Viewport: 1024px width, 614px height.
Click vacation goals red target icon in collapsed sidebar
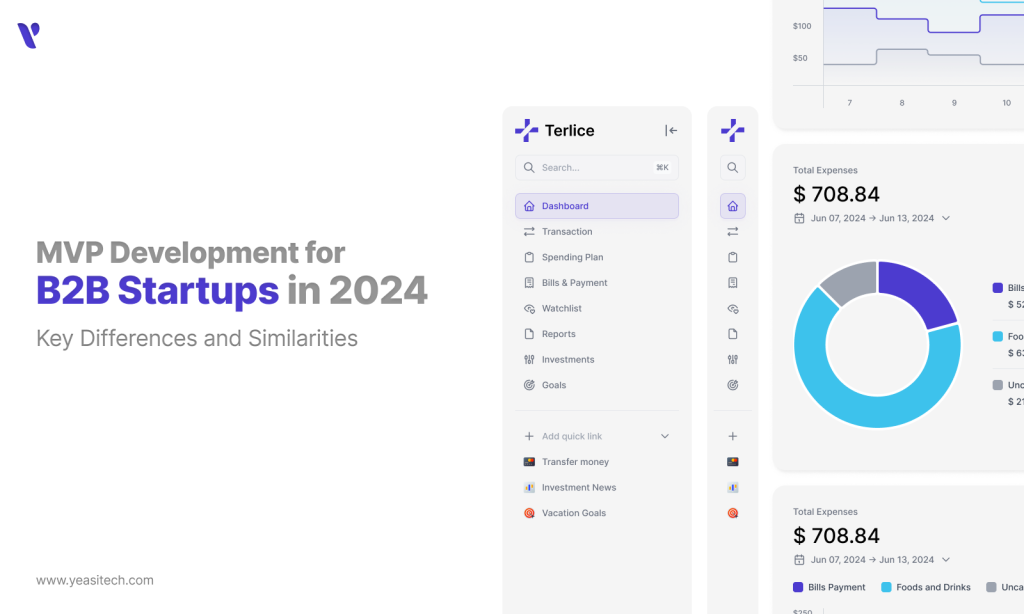pyautogui.click(x=733, y=513)
